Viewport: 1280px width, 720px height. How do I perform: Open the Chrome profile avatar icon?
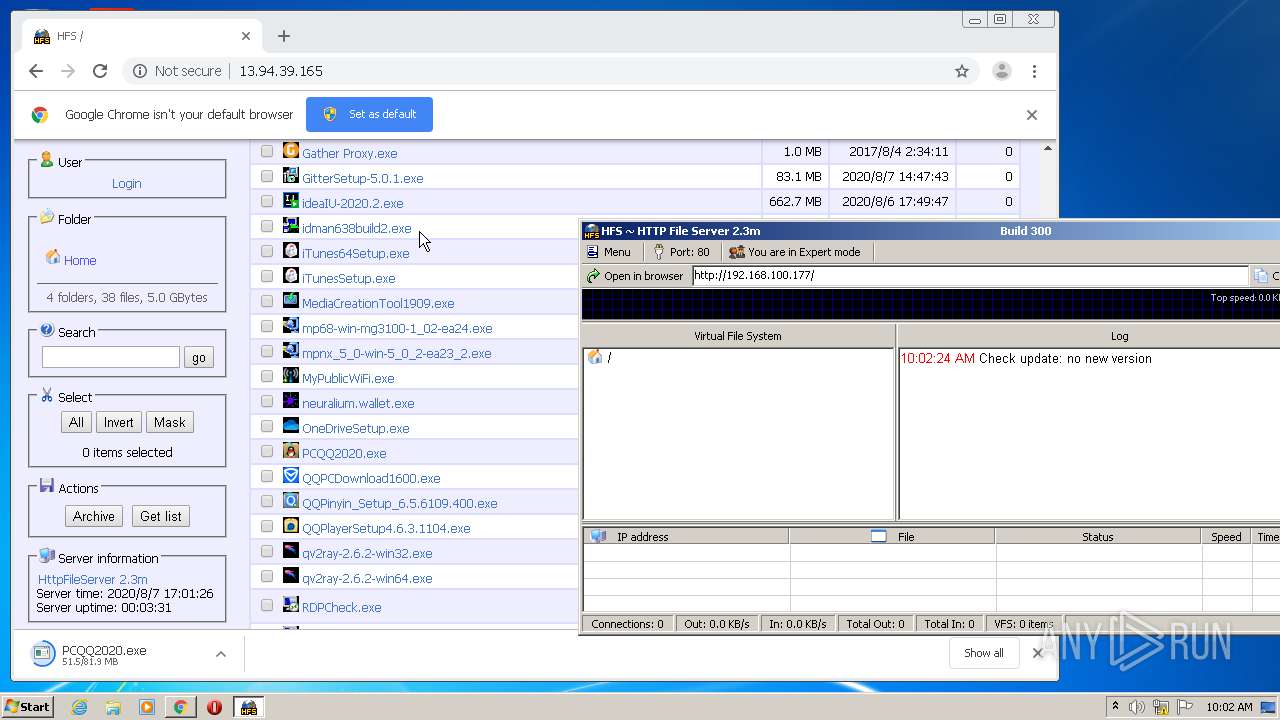[1001, 71]
